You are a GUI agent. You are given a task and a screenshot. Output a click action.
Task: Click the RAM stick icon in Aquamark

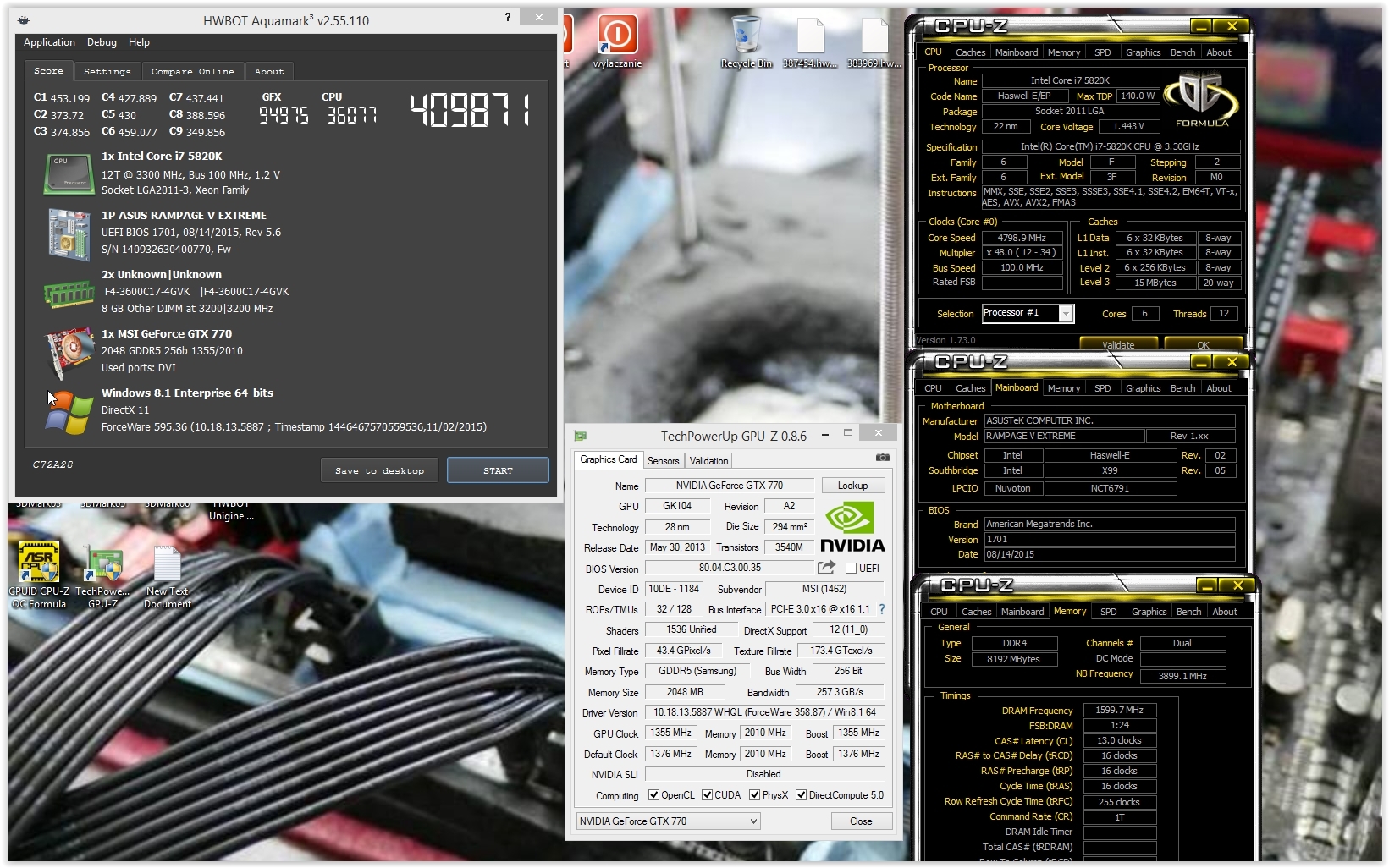[69, 294]
